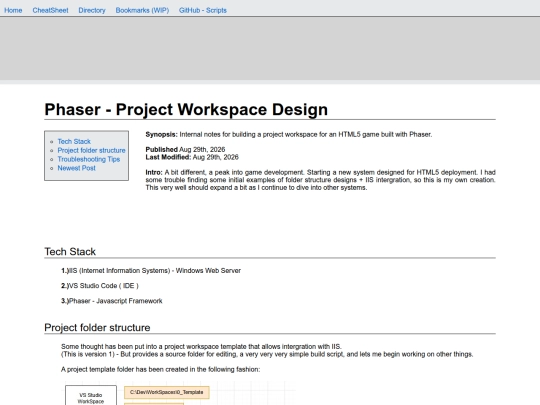
Task: Click the Synopsis label text
Action: coord(162,134)
